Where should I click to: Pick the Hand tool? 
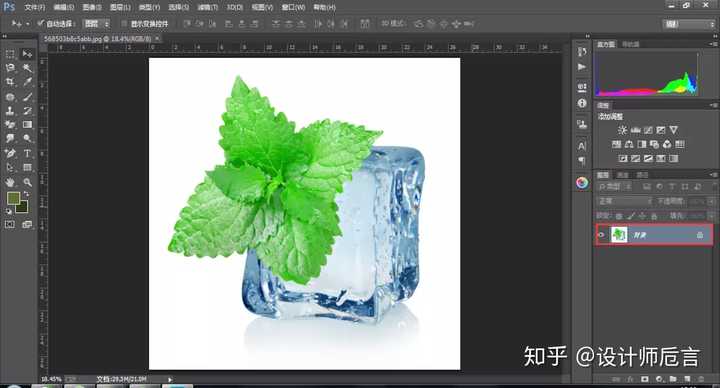tap(10, 182)
